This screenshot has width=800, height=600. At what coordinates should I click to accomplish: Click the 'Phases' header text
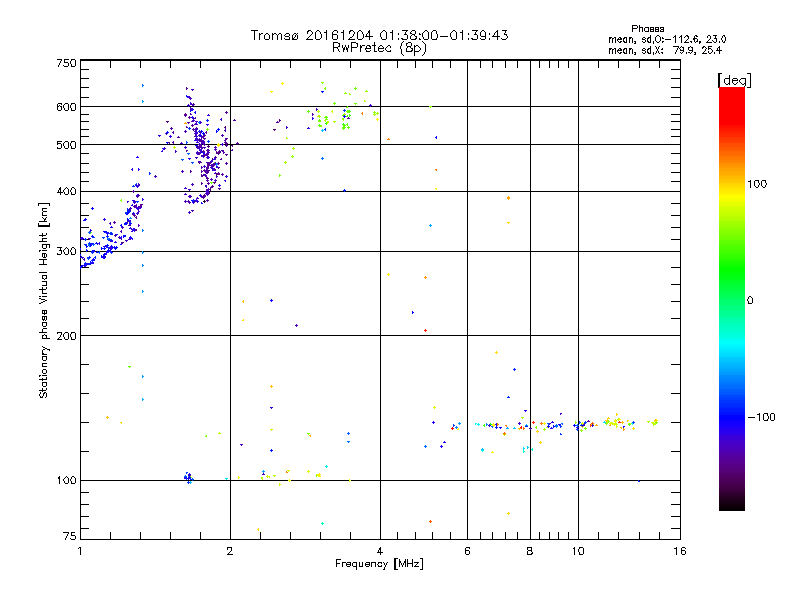647,29
